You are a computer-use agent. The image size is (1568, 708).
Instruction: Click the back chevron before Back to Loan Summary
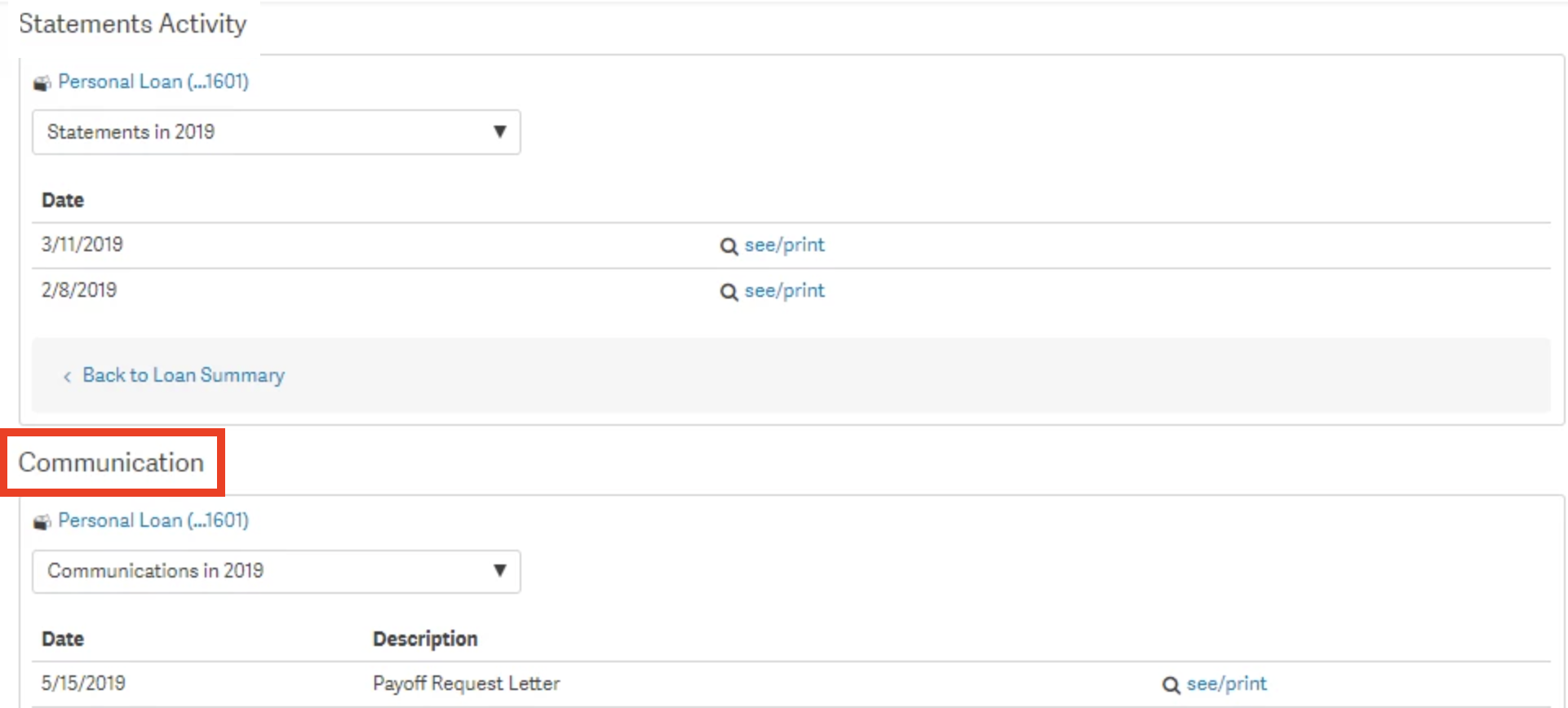click(x=67, y=376)
